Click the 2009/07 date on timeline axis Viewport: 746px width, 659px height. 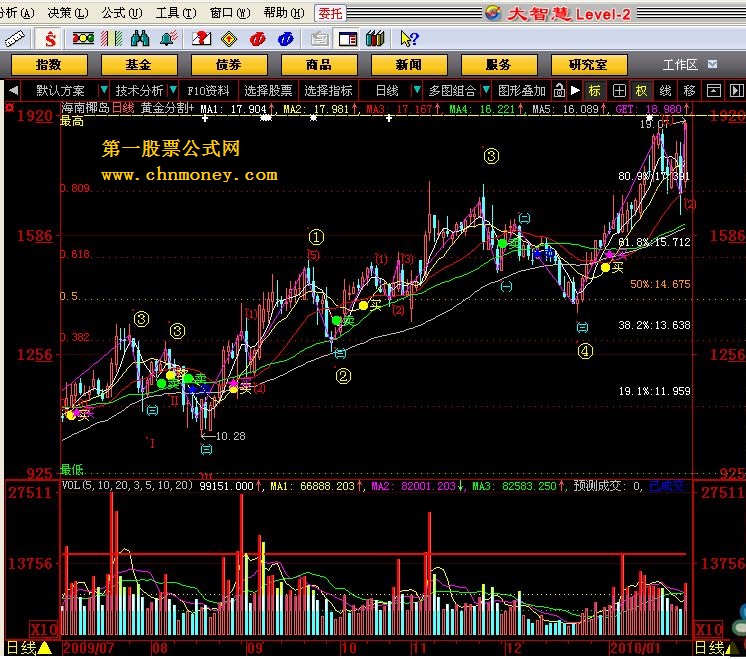[x=88, y=648]
